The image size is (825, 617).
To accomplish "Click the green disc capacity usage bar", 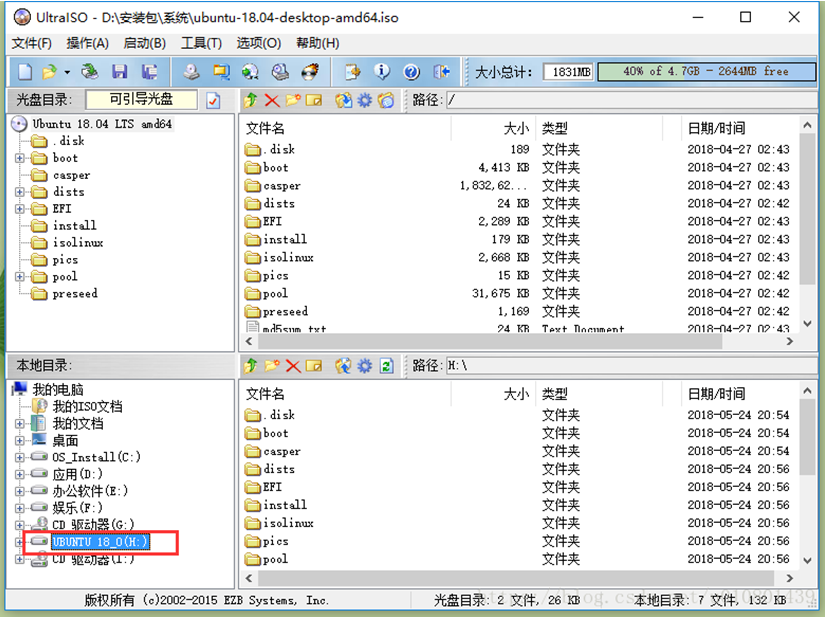I will point(706,72).
